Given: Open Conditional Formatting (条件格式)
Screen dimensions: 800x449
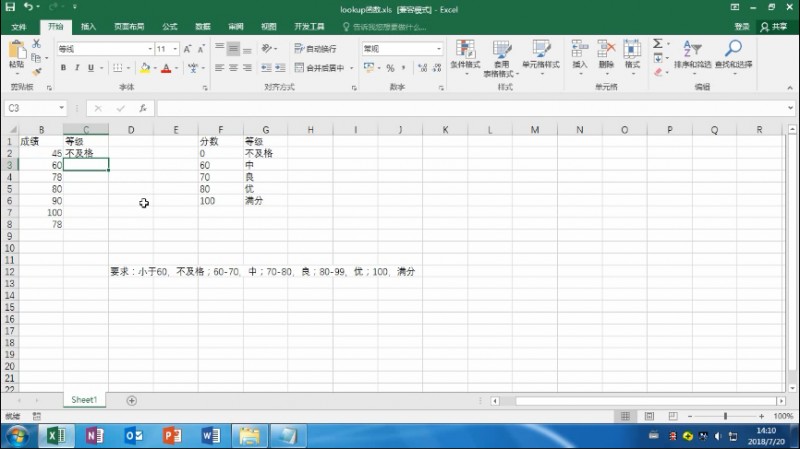Looking at the screenshot, I should coord(465,58).
